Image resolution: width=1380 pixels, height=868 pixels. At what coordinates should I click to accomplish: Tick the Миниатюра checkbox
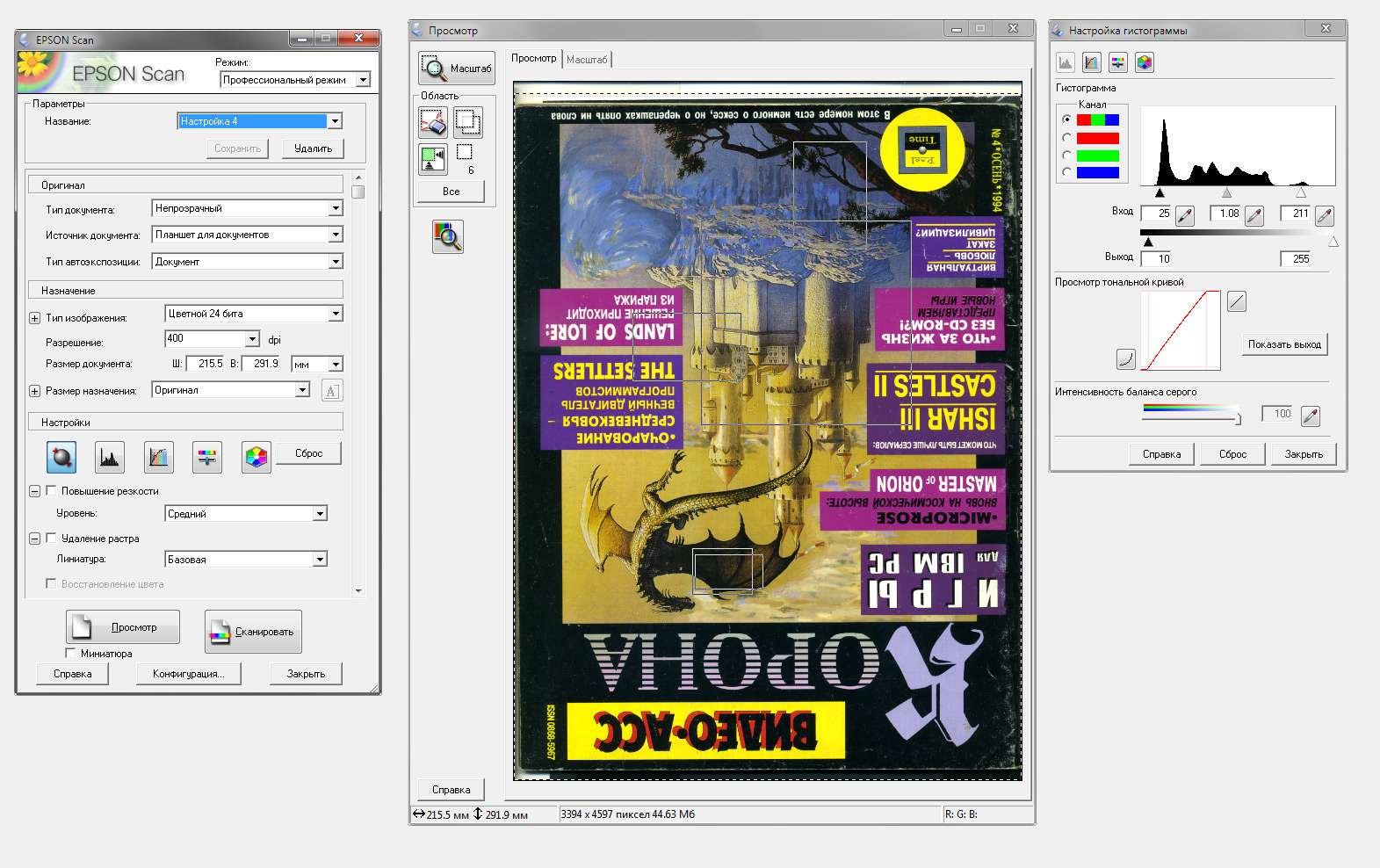(x=70, y=654)
